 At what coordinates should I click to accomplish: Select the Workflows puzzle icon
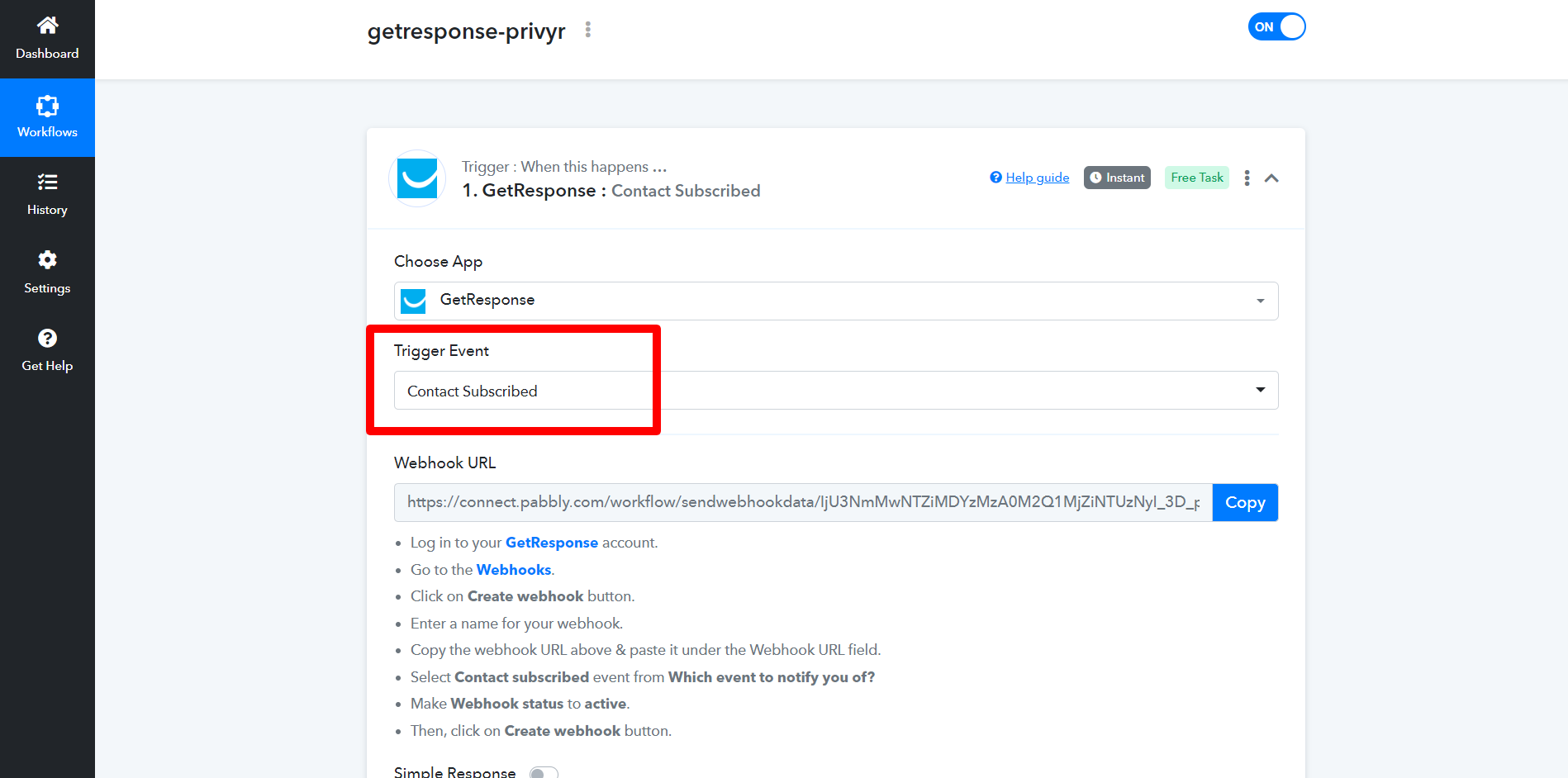(x=47, y=106)
